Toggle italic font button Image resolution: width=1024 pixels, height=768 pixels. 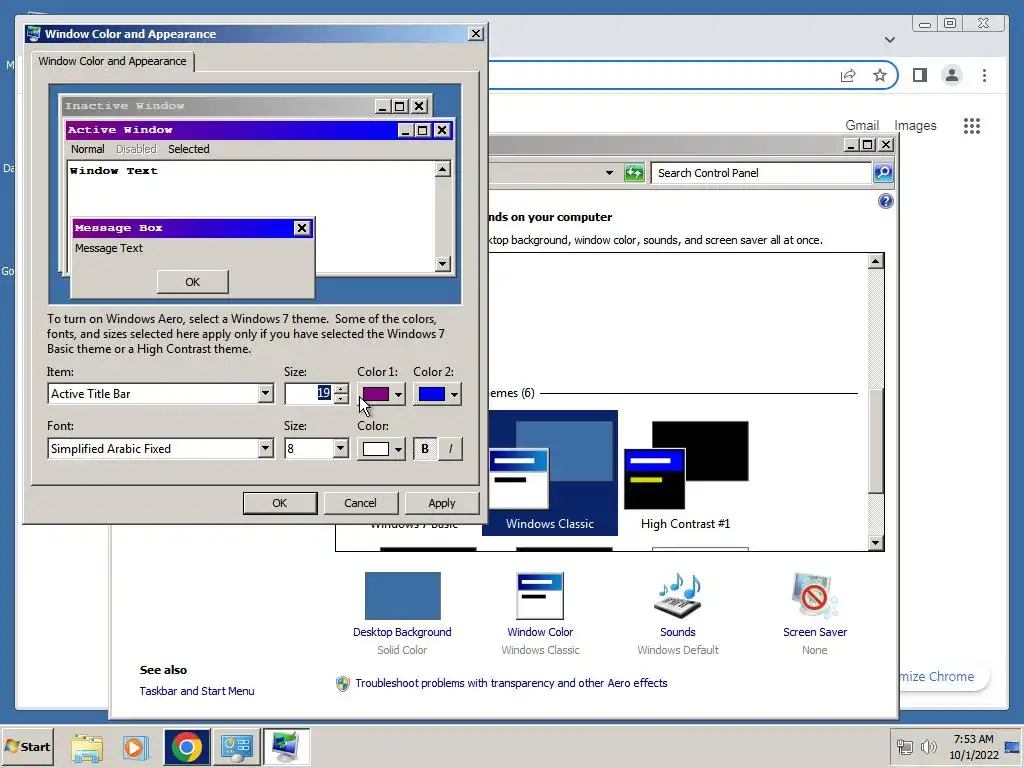point(450,449)
